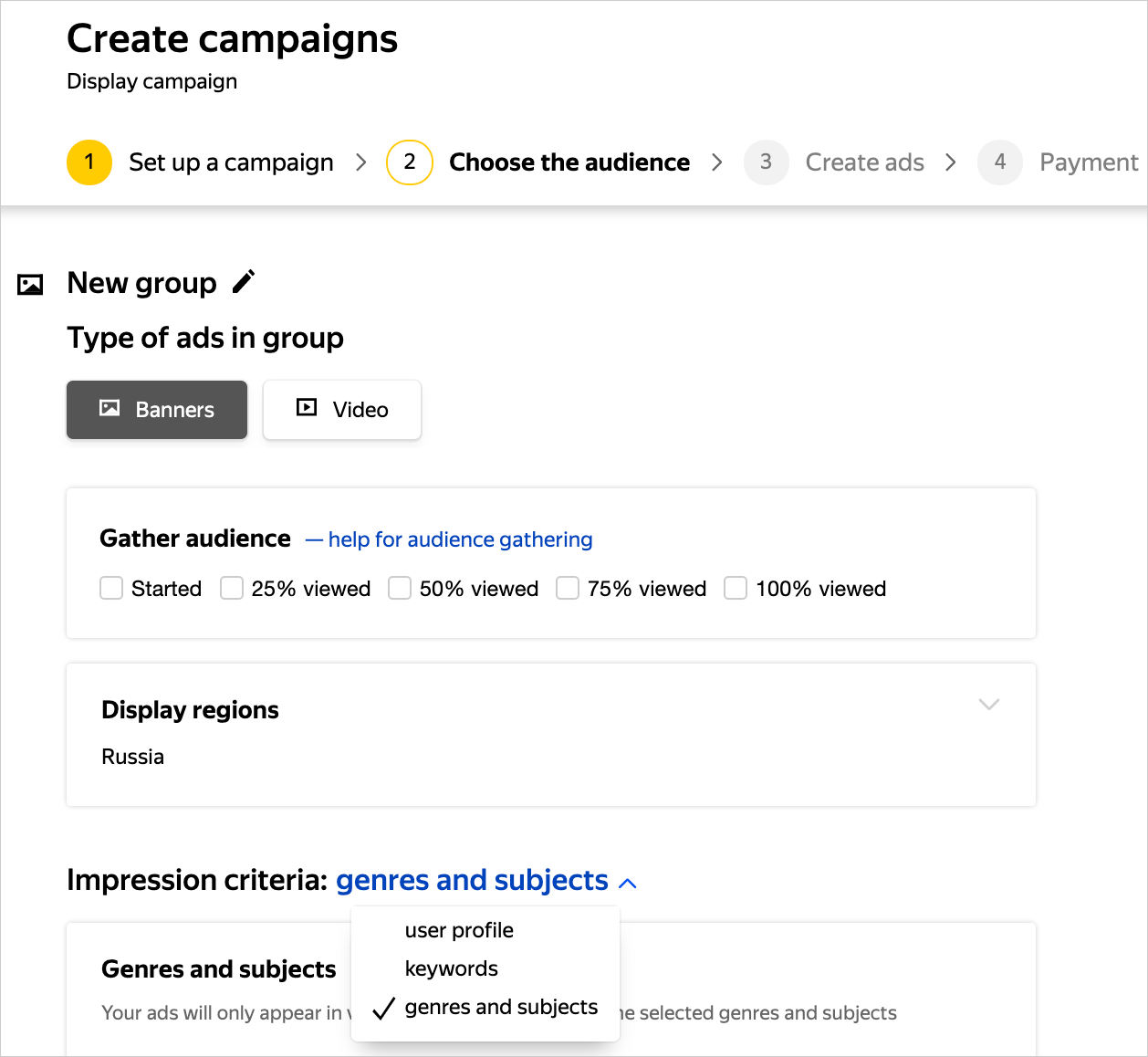Toggle the 75% viewed checkbox
This screenshot has height=1057, width=1148.
568,589
